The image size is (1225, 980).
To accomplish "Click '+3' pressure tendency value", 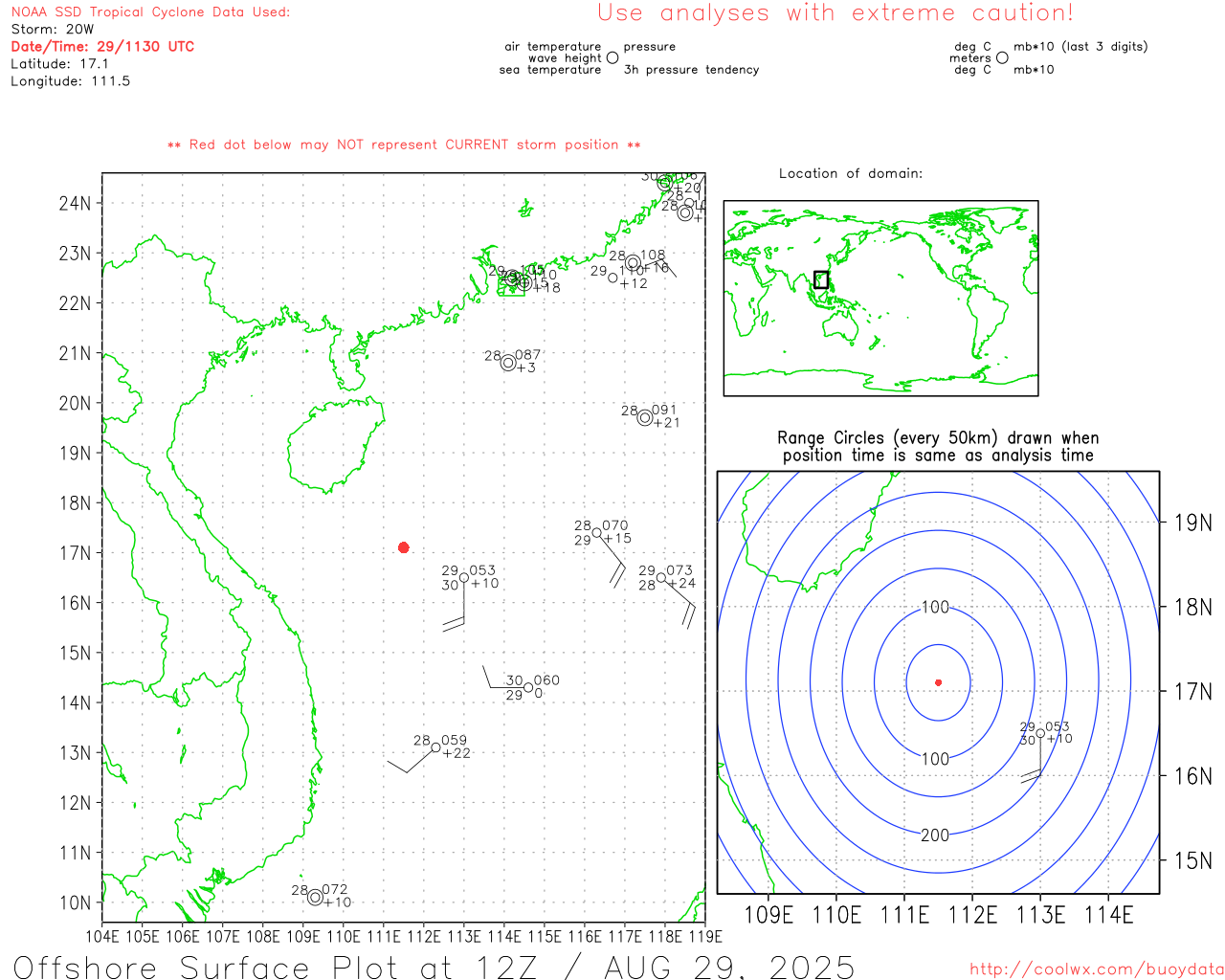I will [x=526, y=367].
